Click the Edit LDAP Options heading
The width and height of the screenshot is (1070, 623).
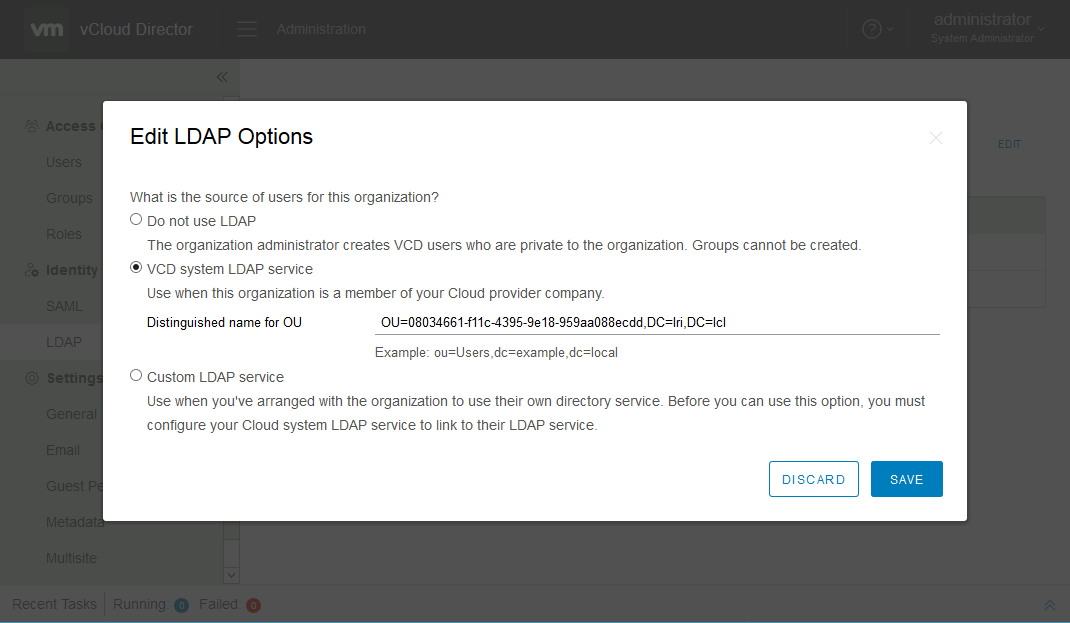pos(221,136)
